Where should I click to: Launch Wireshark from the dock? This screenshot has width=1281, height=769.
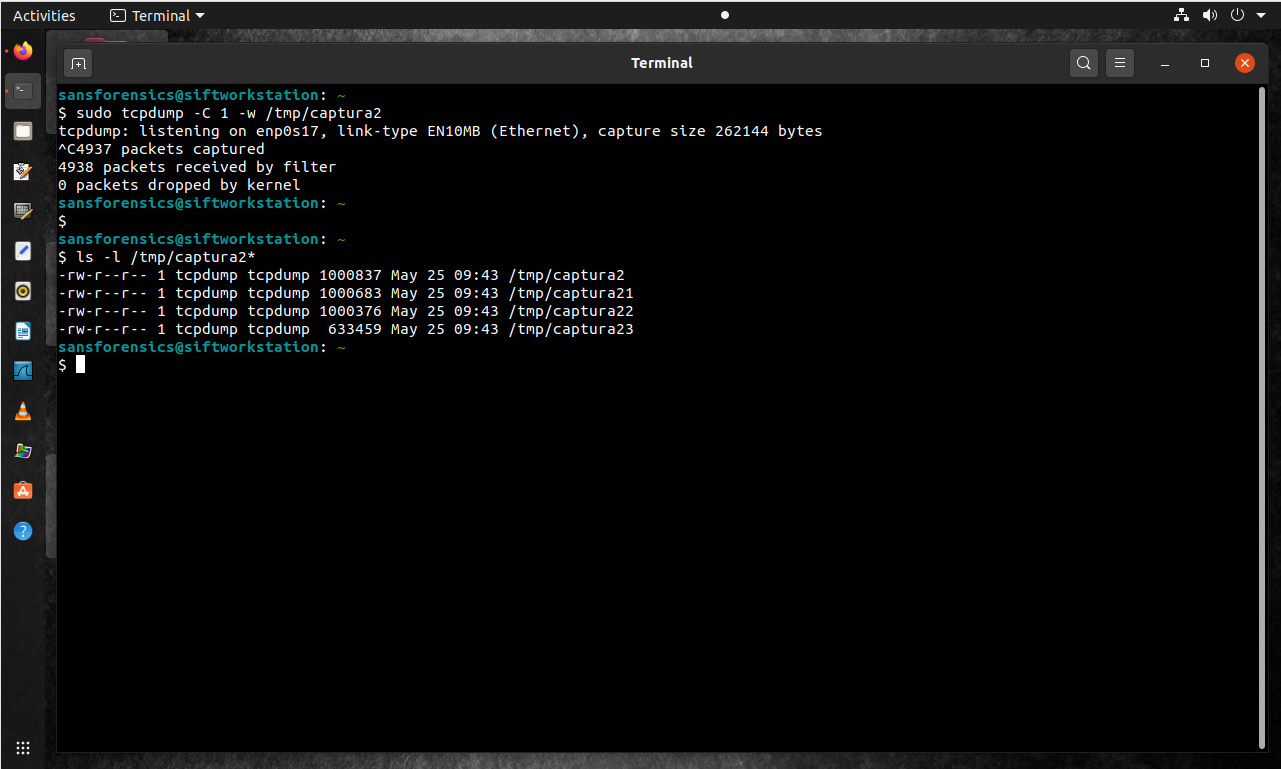[x=23, y=371]
